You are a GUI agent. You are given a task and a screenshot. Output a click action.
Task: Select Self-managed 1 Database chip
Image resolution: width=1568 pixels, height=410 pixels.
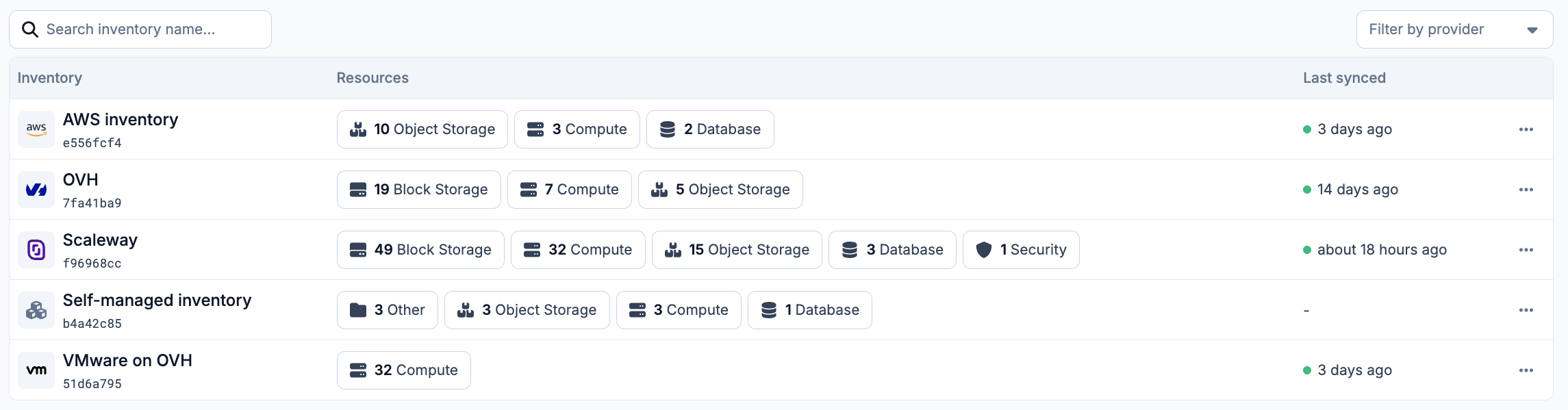(x=810, y=310)
